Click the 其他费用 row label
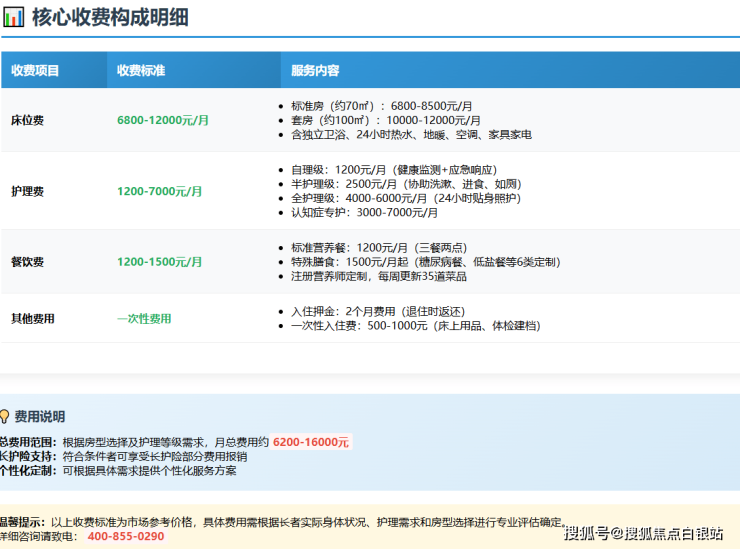This screenshot has height=549, width=740. [33, 319]
